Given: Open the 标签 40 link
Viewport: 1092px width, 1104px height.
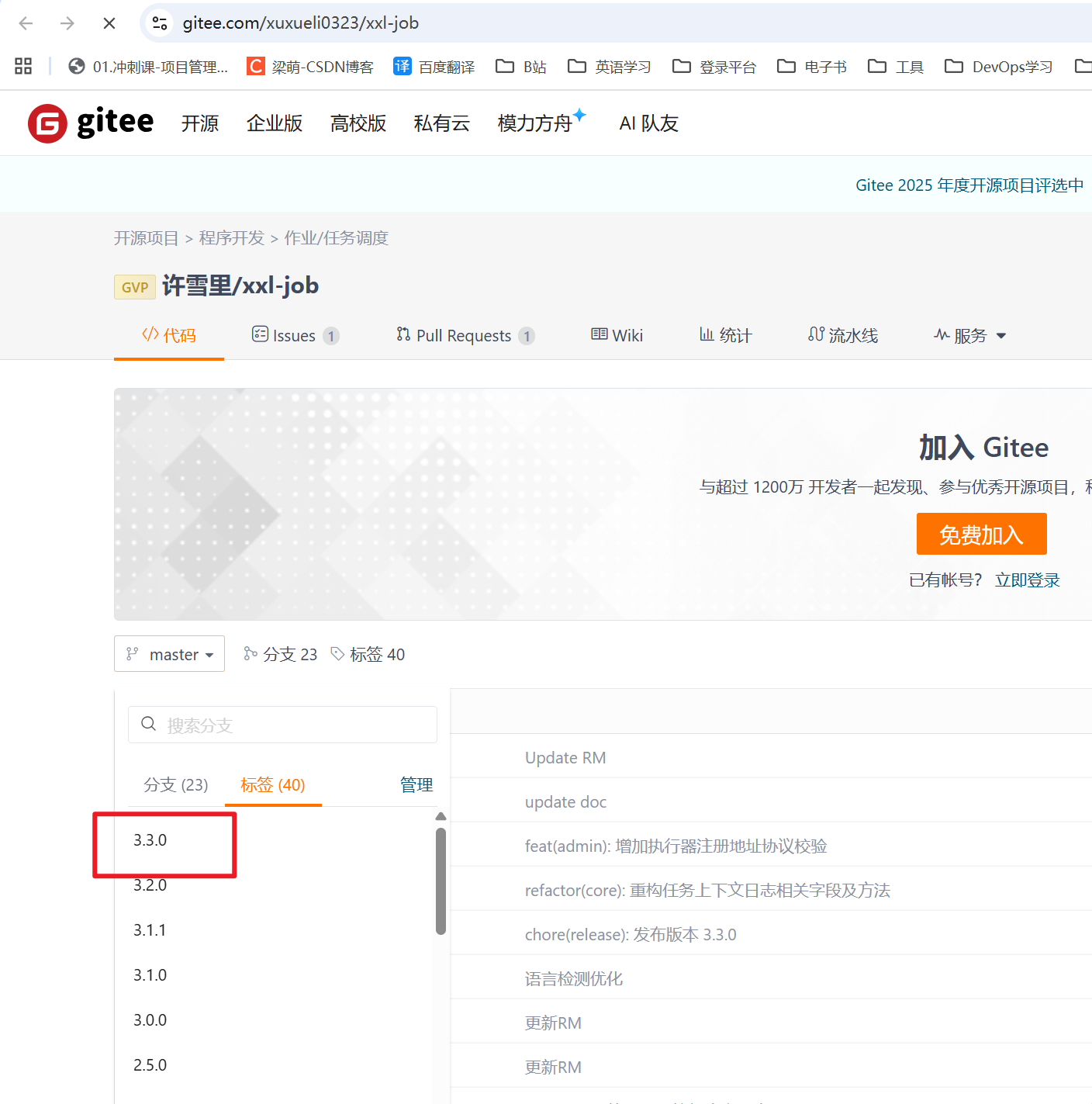Looking at the screenshot, I should (x=368, y=654).
